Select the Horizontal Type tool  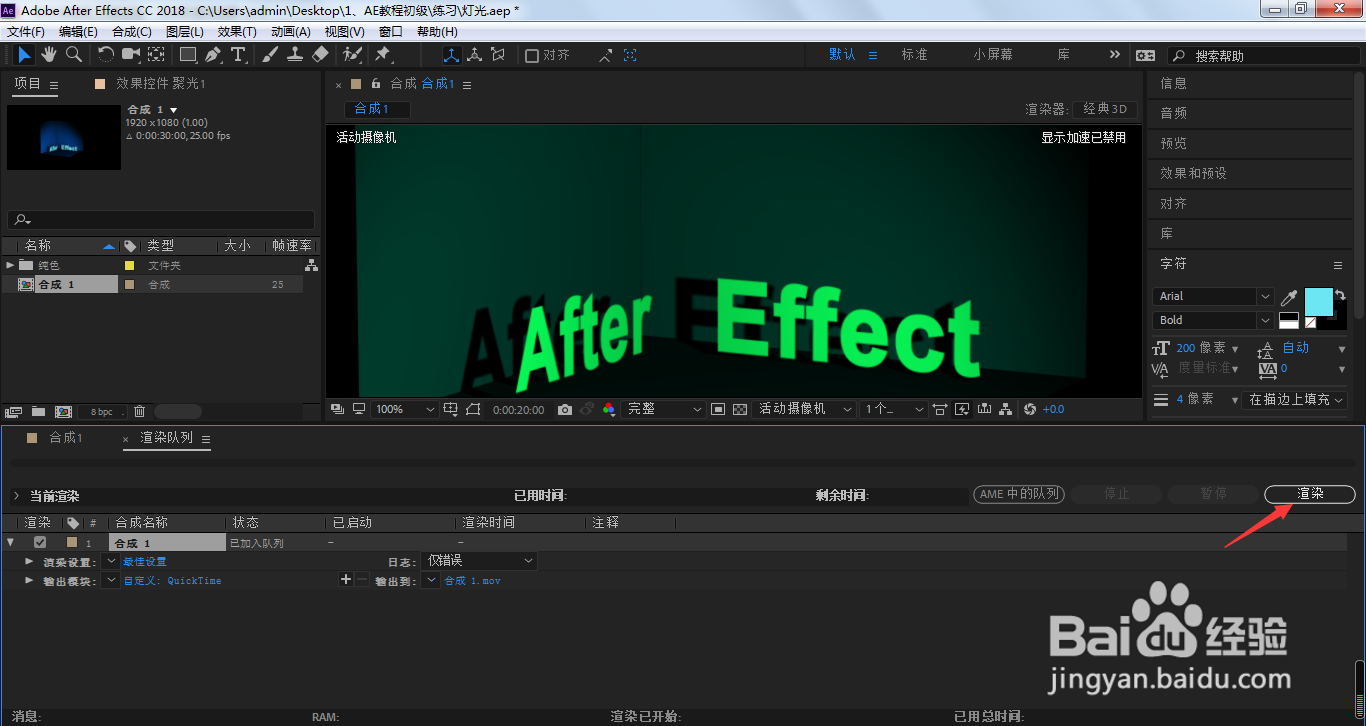tap(238, 55)
